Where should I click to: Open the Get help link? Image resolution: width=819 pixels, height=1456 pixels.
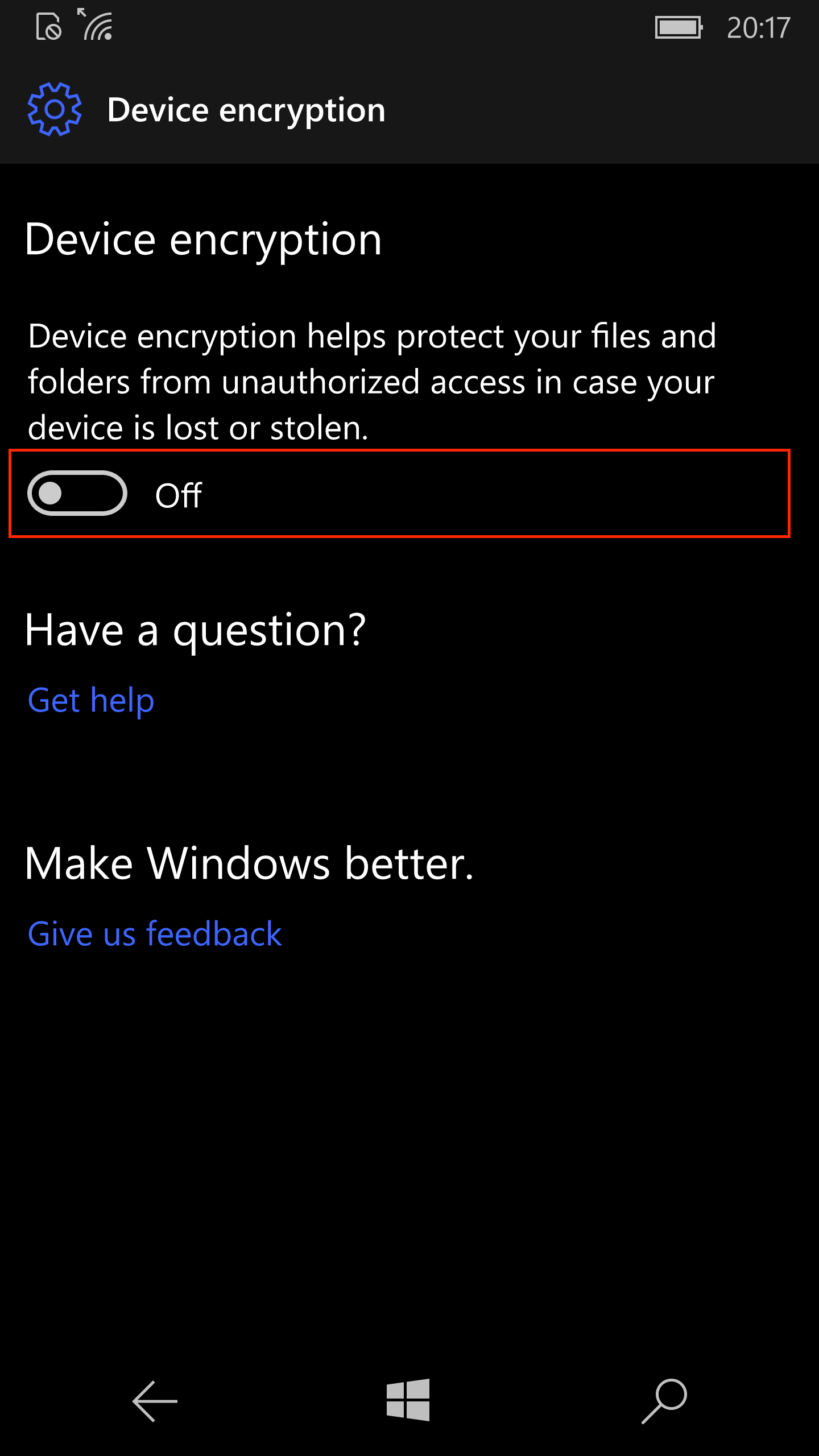click(x=91, y=701)
